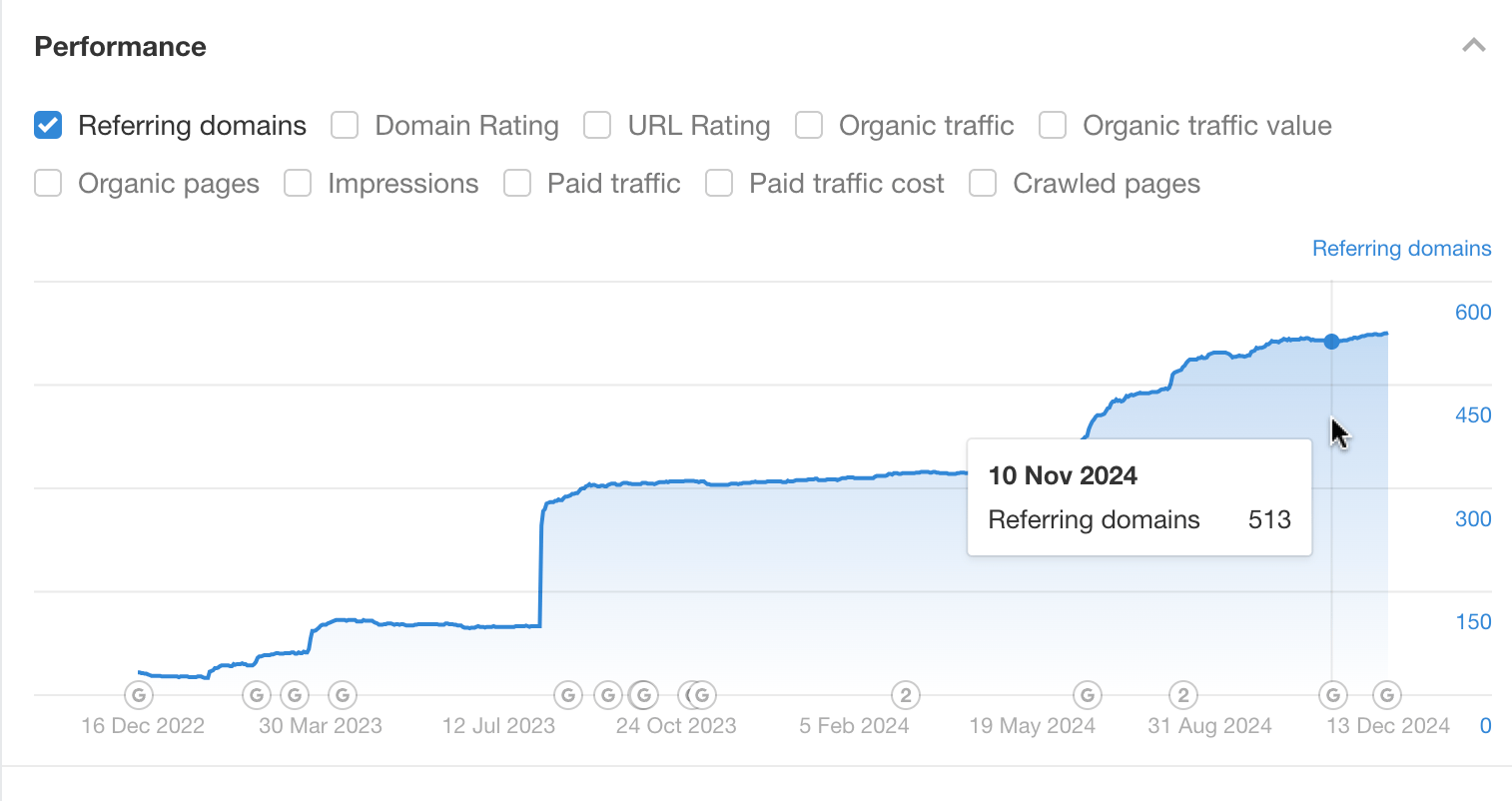Click the "2" cluster marker above 31 Aug 2024
Image resolution: width=1512 pixels, height=801 pixels.
click(x=1182, y=695)
